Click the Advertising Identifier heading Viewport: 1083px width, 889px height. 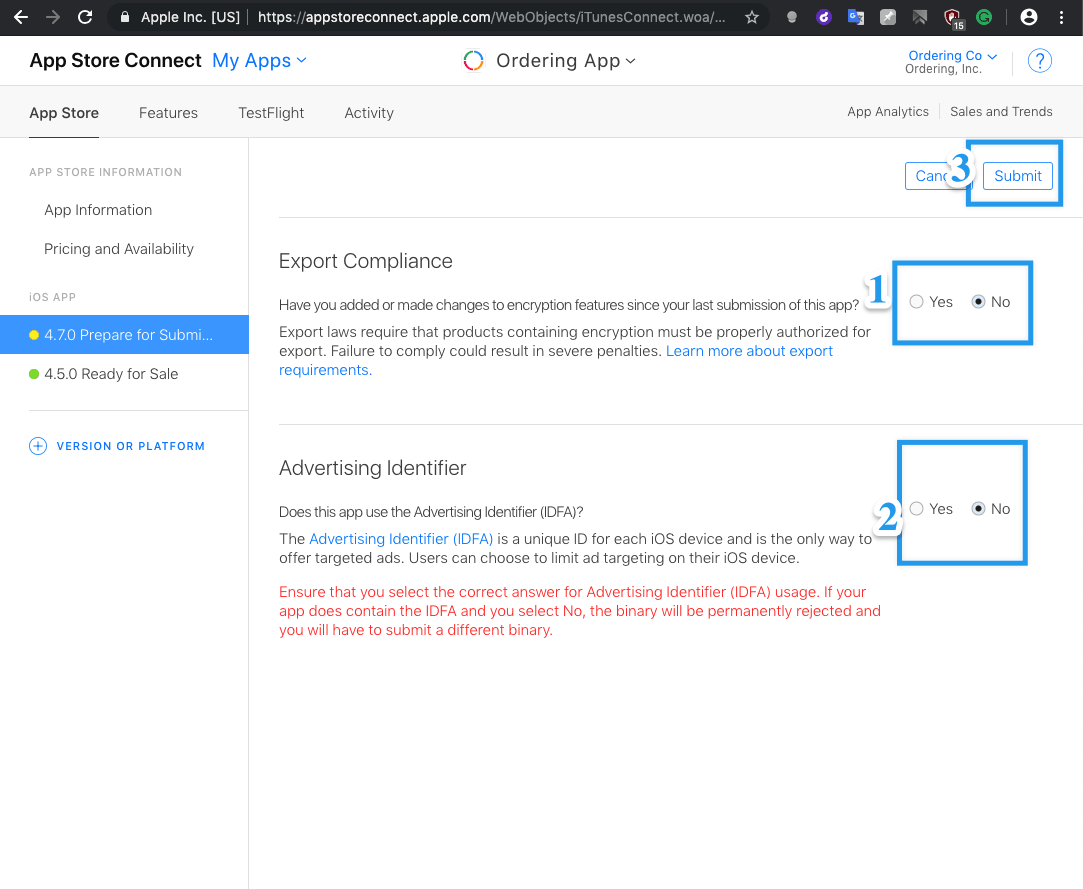(x=372, y=468)
